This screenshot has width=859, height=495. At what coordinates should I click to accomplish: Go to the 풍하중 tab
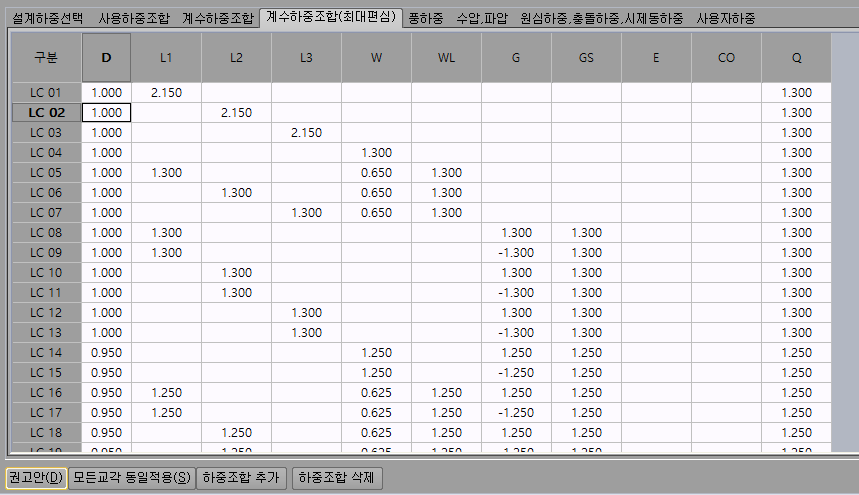[426, 18]
